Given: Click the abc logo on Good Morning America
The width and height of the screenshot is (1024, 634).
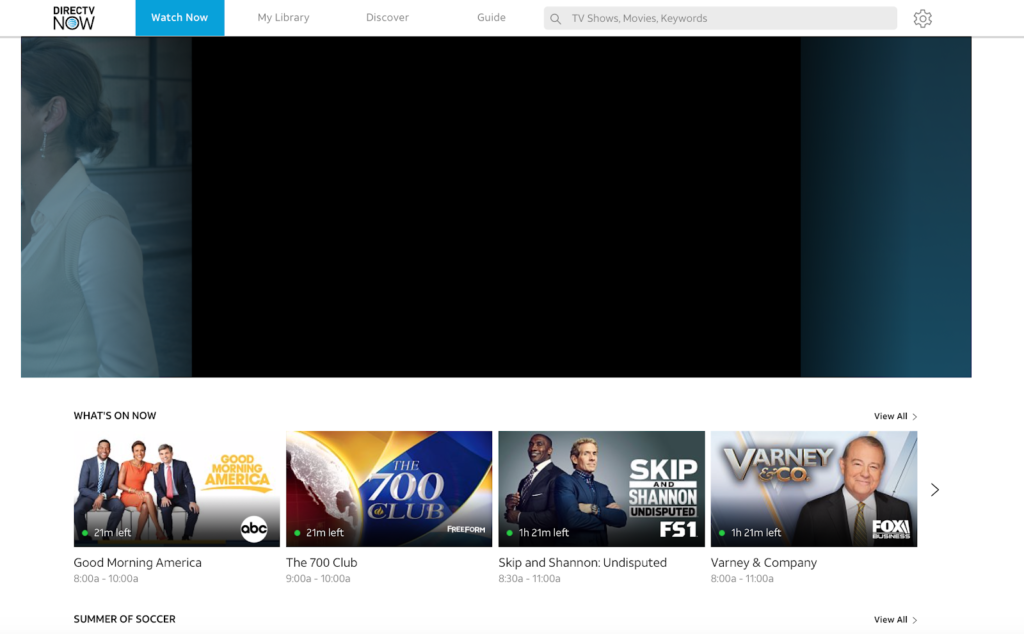Looking at the screenshot, I should pos(254,528).
